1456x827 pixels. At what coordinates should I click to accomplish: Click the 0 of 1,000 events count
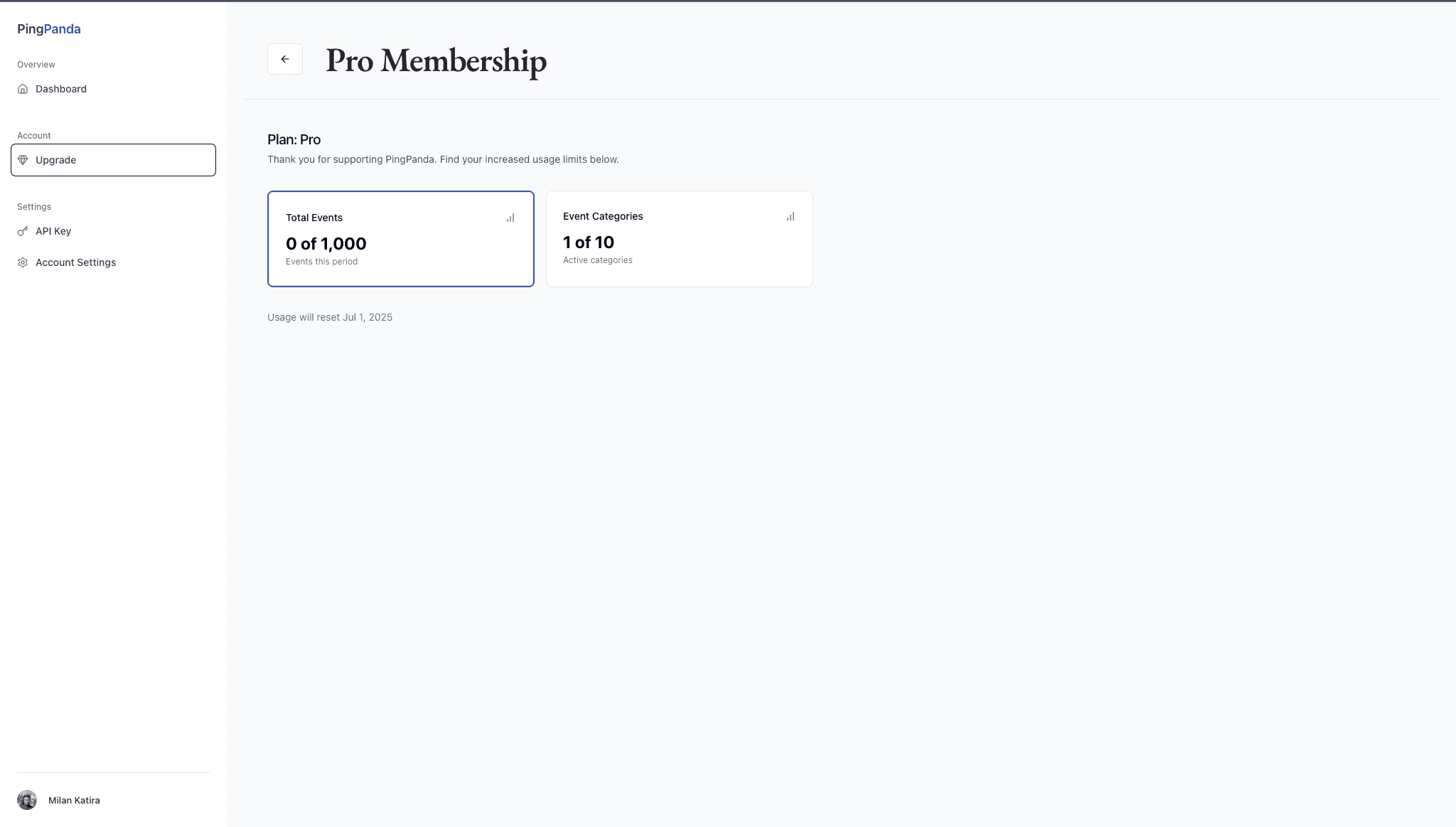tap(326, 244)
